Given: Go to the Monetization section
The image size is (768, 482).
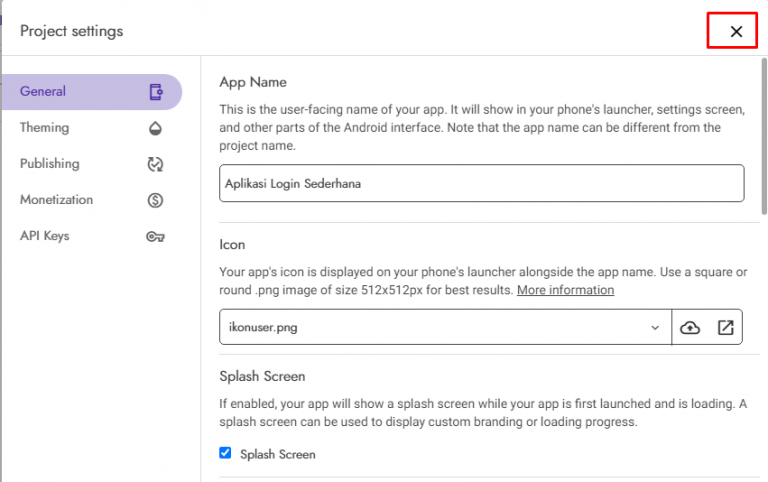Looking at the screenshot, I should (56, 200).
